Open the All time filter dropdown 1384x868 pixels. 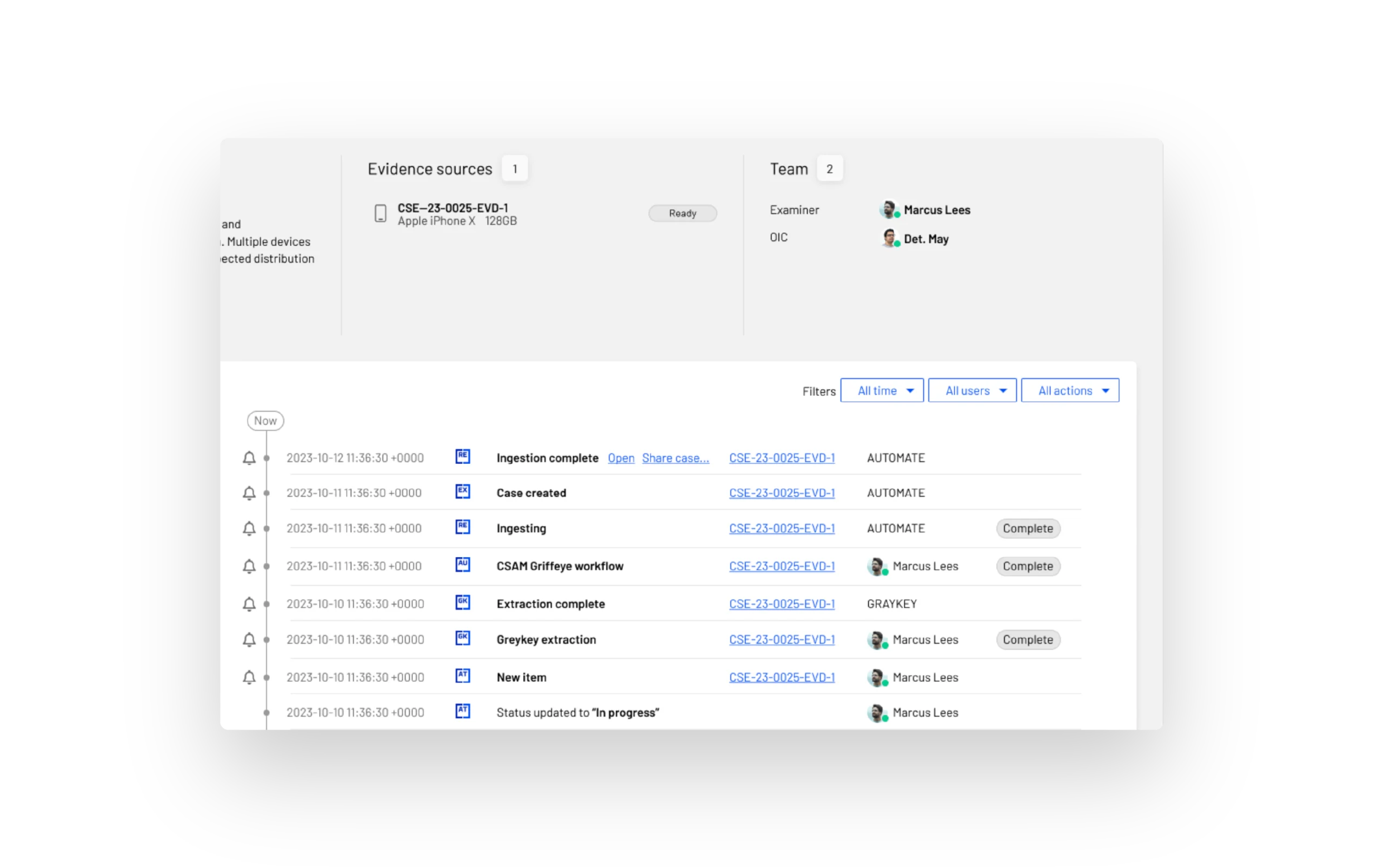click(x=882, y=390)
